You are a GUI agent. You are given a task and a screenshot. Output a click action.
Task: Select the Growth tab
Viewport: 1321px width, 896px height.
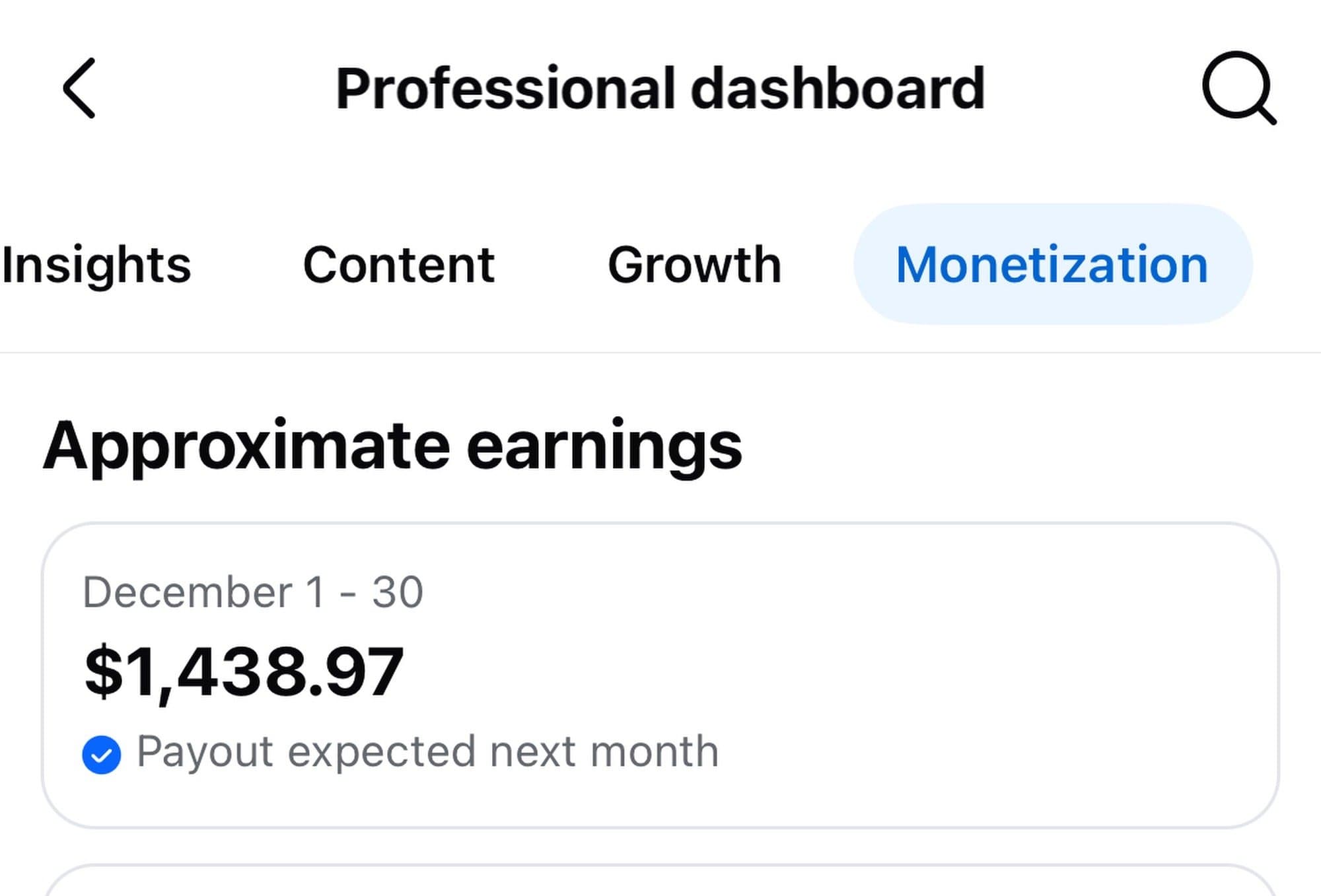coord(694,265)
